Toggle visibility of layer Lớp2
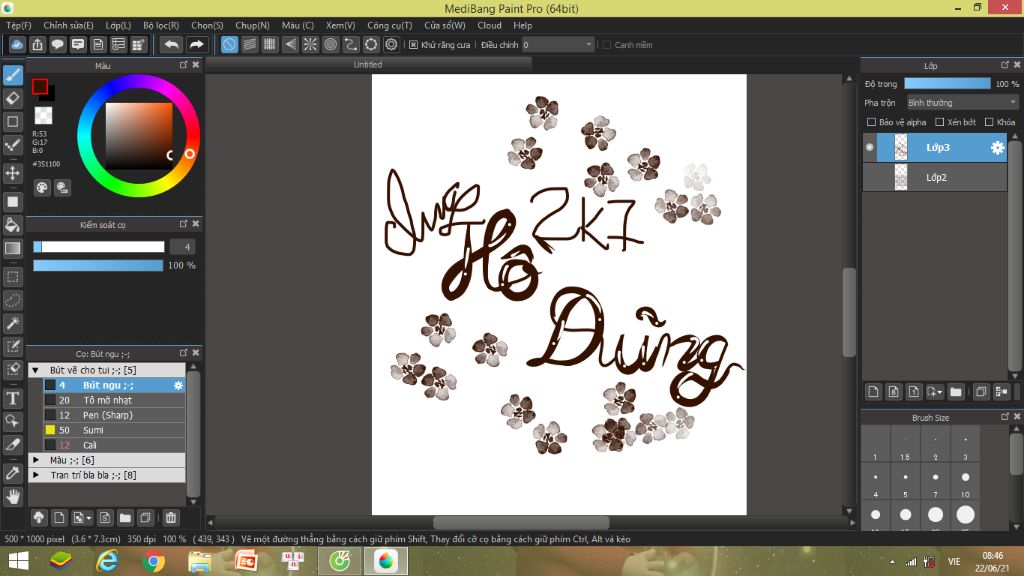The image size is (1024, 576). [870, 178]
